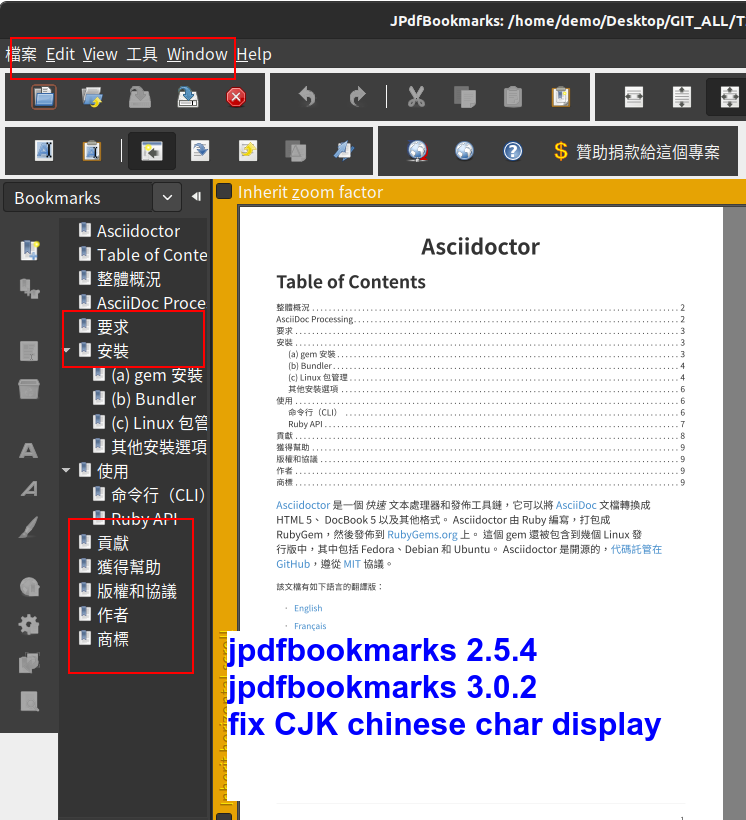
Task: Click the Bookmarks panel title label
Action: tap(58, 198)
